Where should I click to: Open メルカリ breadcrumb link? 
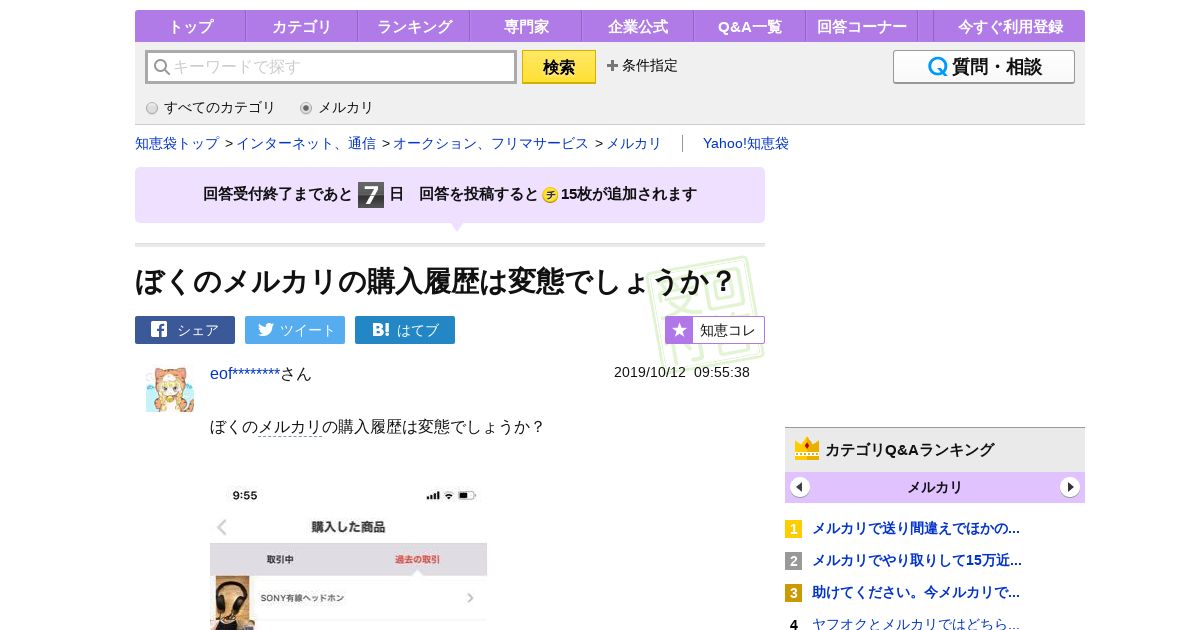coord(634,143)
